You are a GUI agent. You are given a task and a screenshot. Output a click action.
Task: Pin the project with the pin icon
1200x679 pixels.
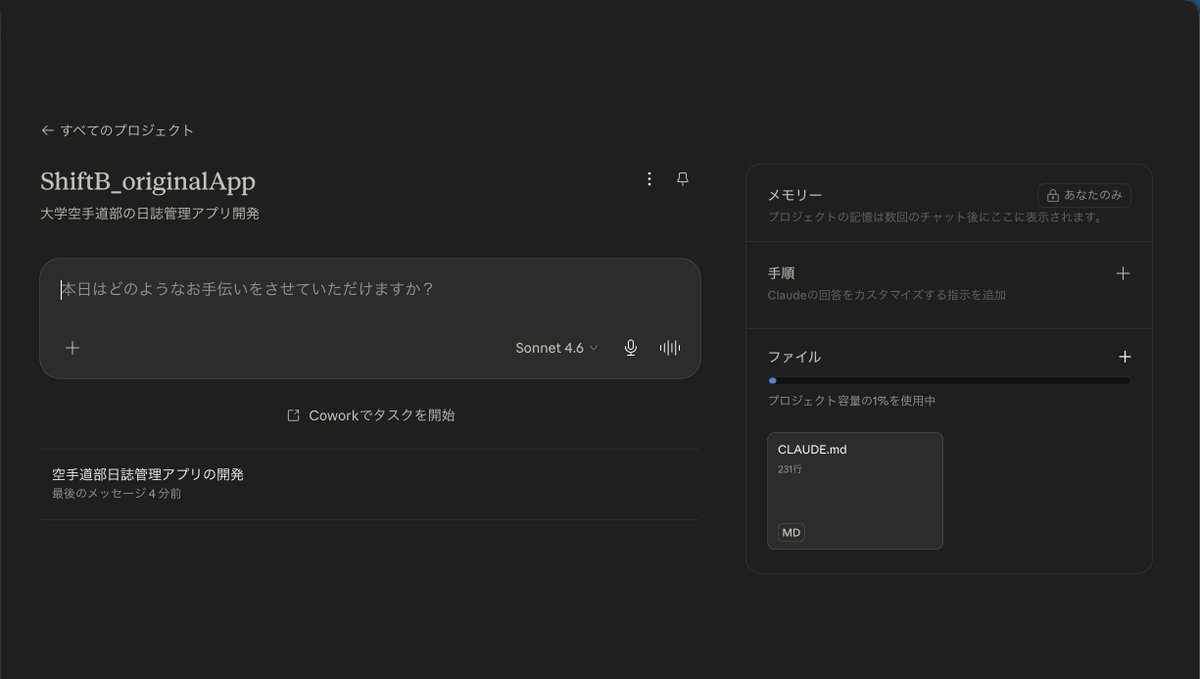point(683,179)
